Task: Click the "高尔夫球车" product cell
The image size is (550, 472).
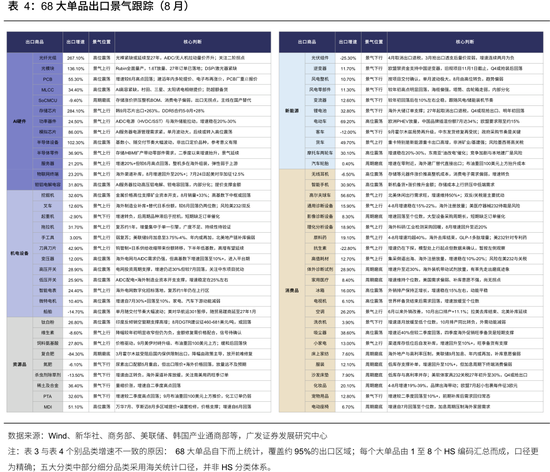Action: [x=320, y=195]
